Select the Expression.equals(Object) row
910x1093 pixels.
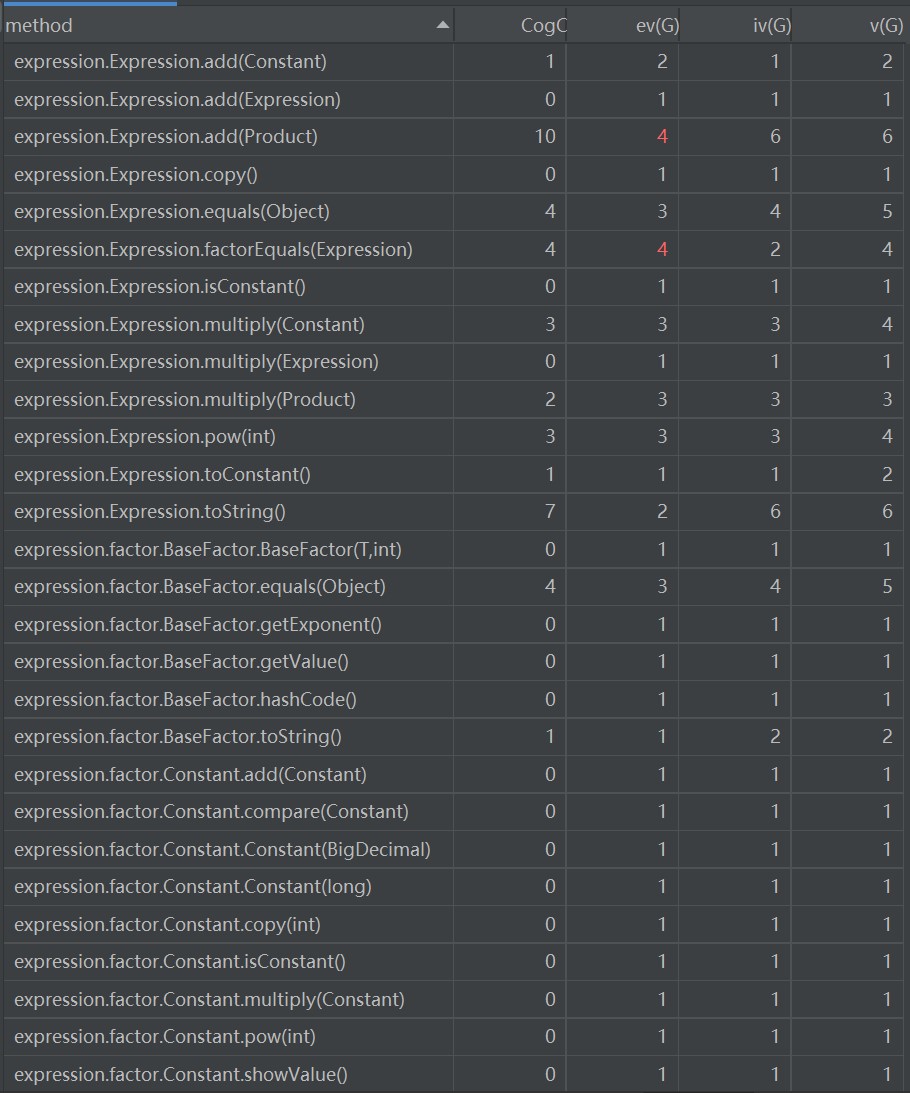172,212
